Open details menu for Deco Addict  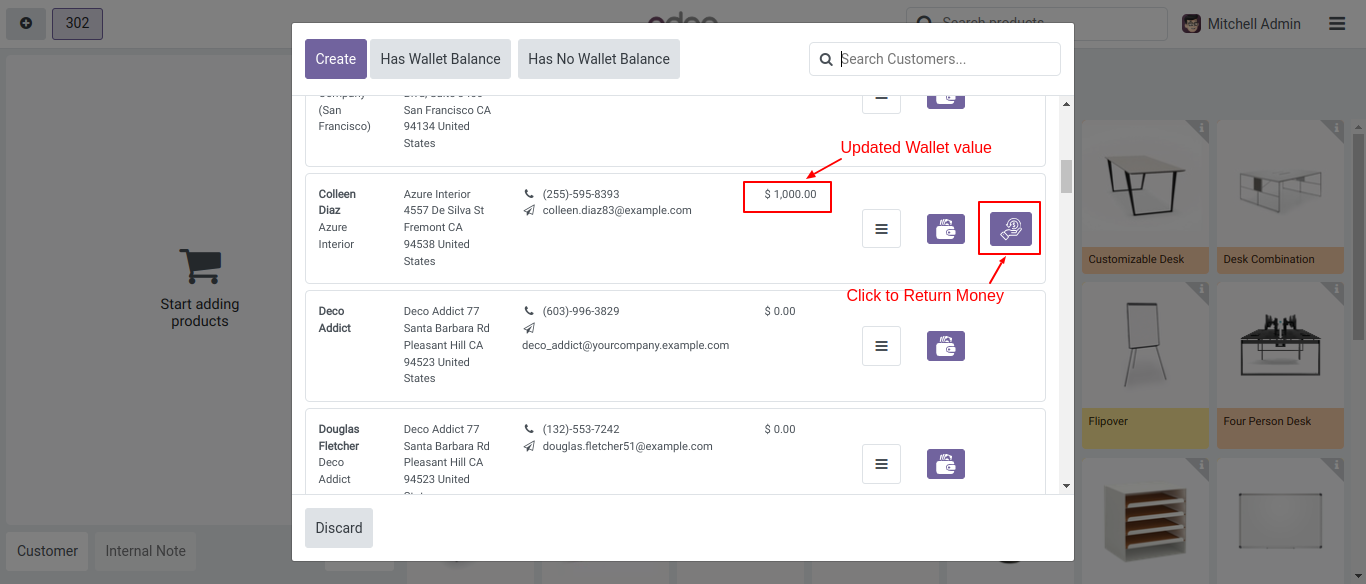pos(881,346)
